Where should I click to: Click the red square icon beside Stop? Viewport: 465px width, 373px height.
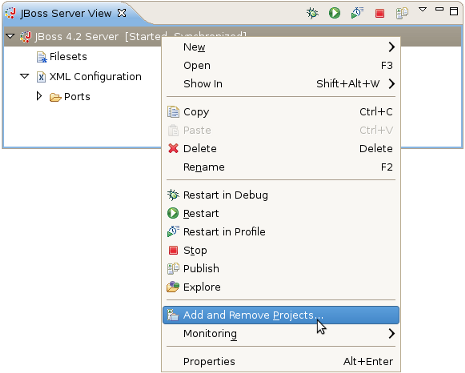tap(173, 250)
